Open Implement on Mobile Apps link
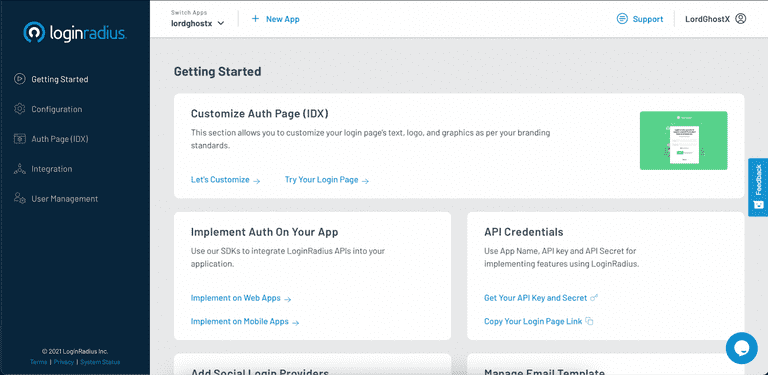Screen dimensions: 768x375 (245, 322)
